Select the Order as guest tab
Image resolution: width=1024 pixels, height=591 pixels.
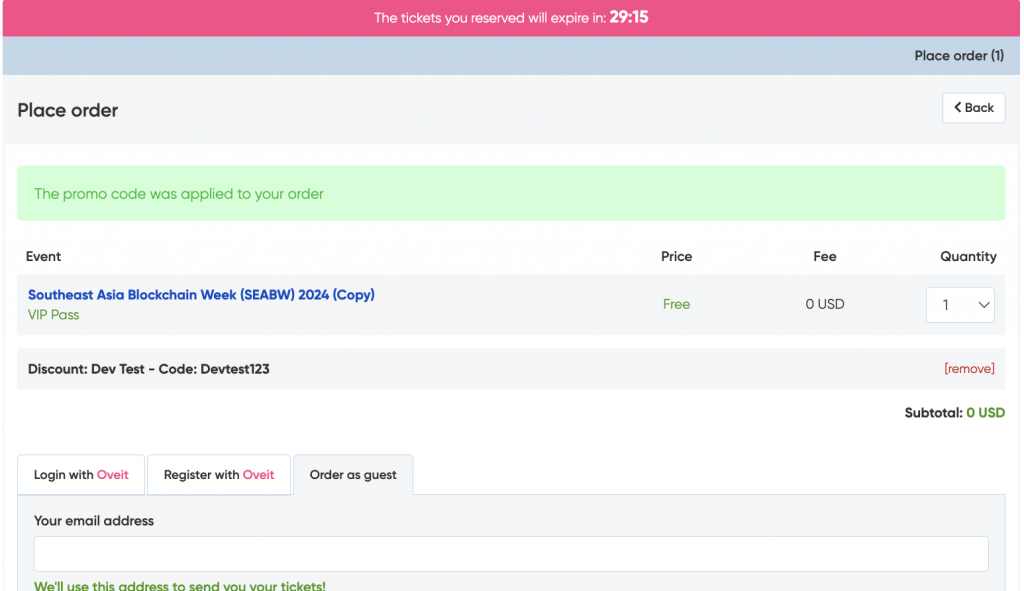pos(352,474)
